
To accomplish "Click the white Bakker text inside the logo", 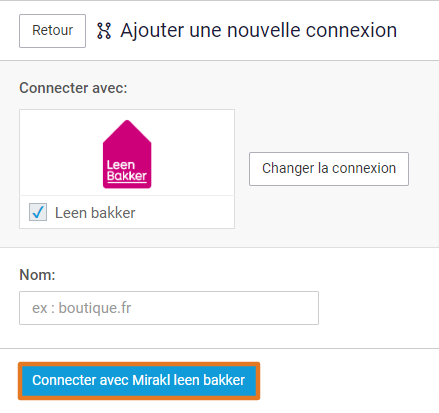I will click(x=127, y=176).
